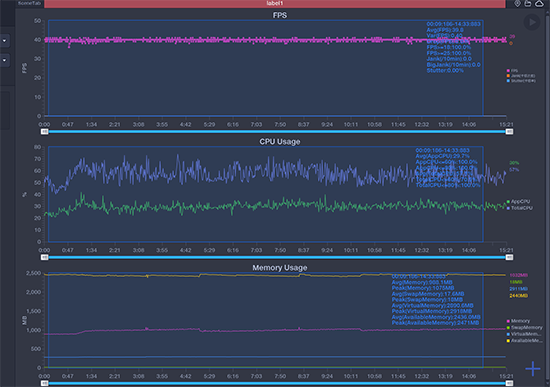Click the Memory Usage right range slider handle
Image resolution: width=550 pixels, height=387 pixels.
510,383
